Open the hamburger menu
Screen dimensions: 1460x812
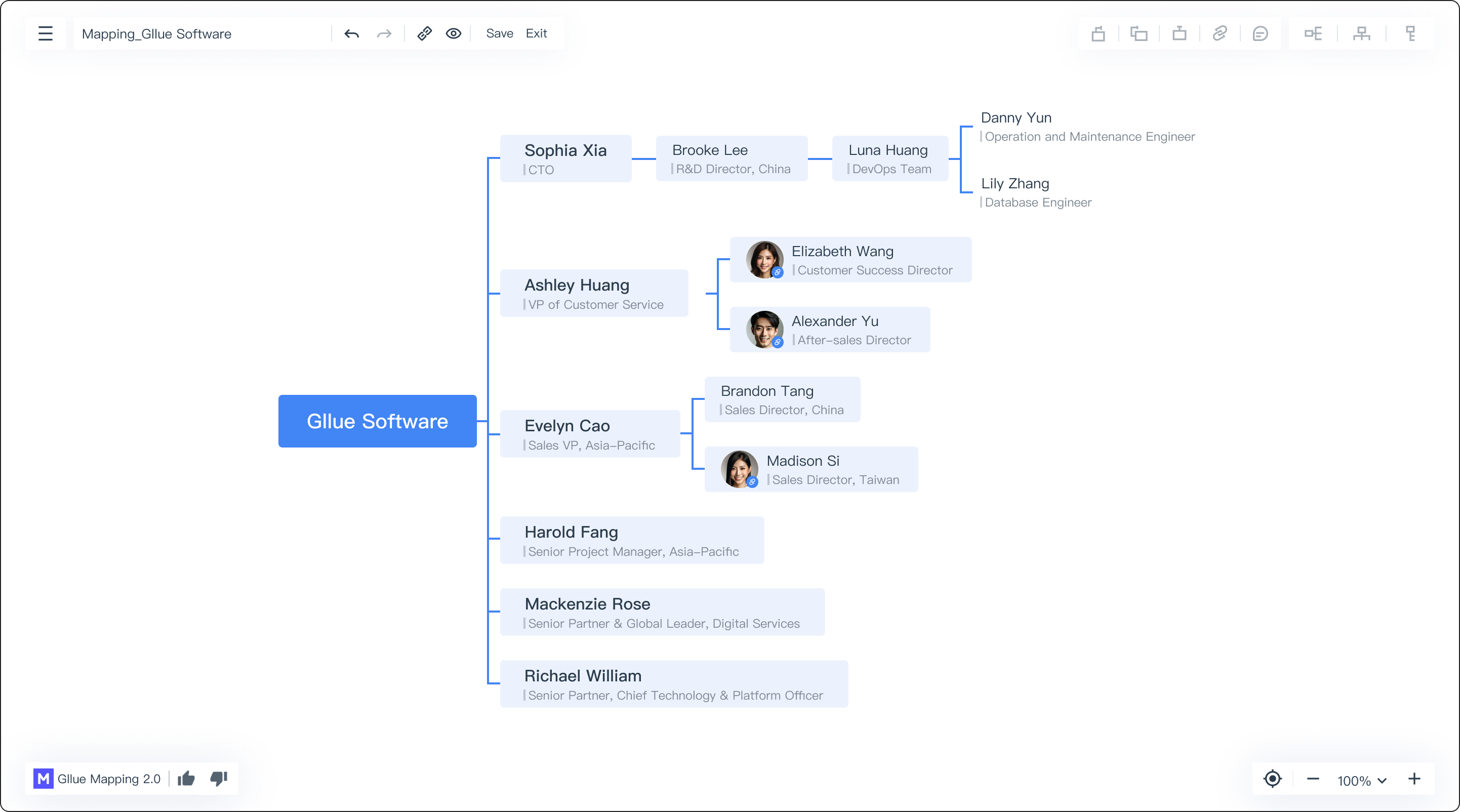pyautogui.click(x=46, y=33)
